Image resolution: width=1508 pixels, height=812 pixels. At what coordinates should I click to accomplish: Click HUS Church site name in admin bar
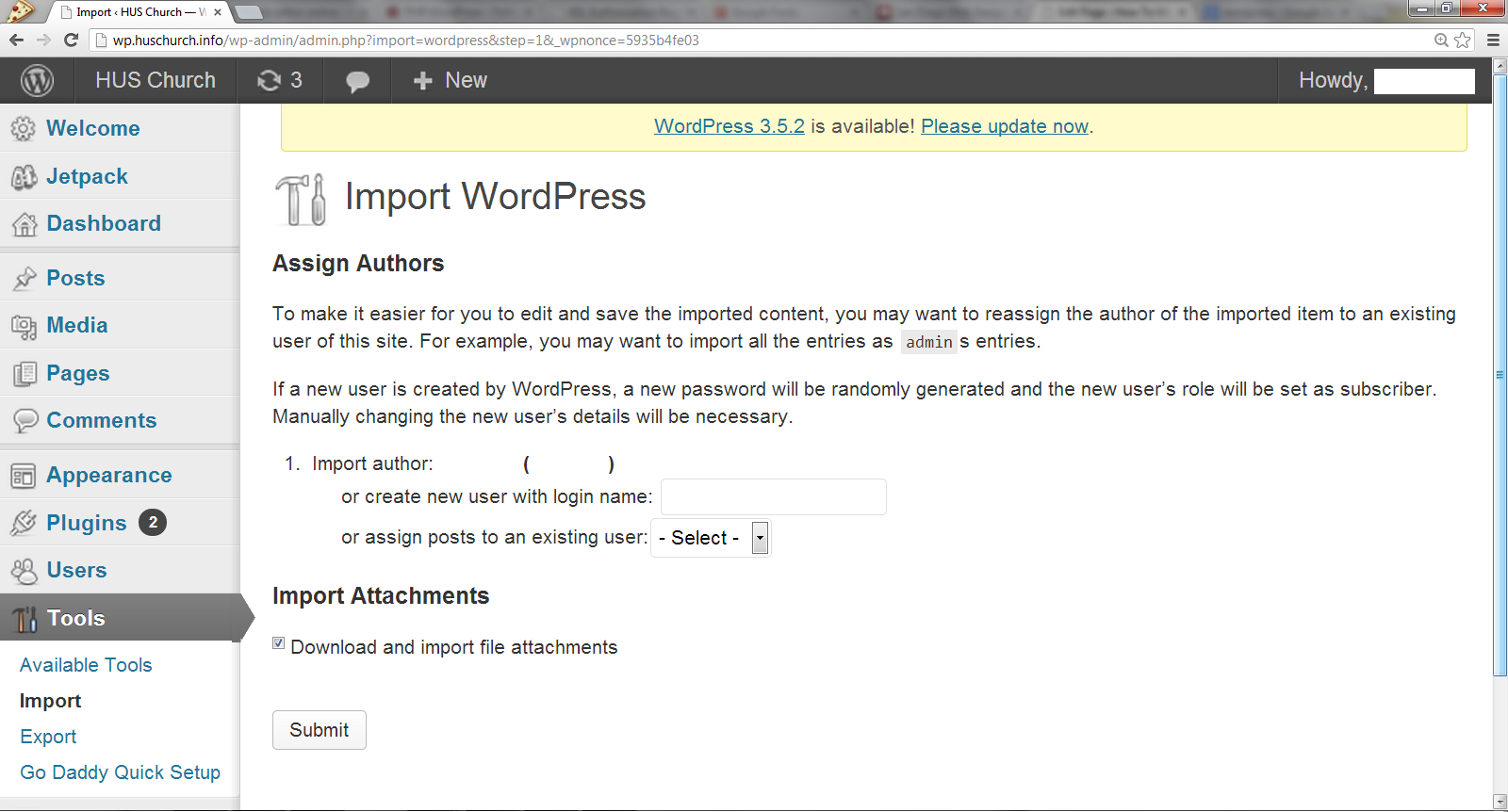click(x=156, y=81)
